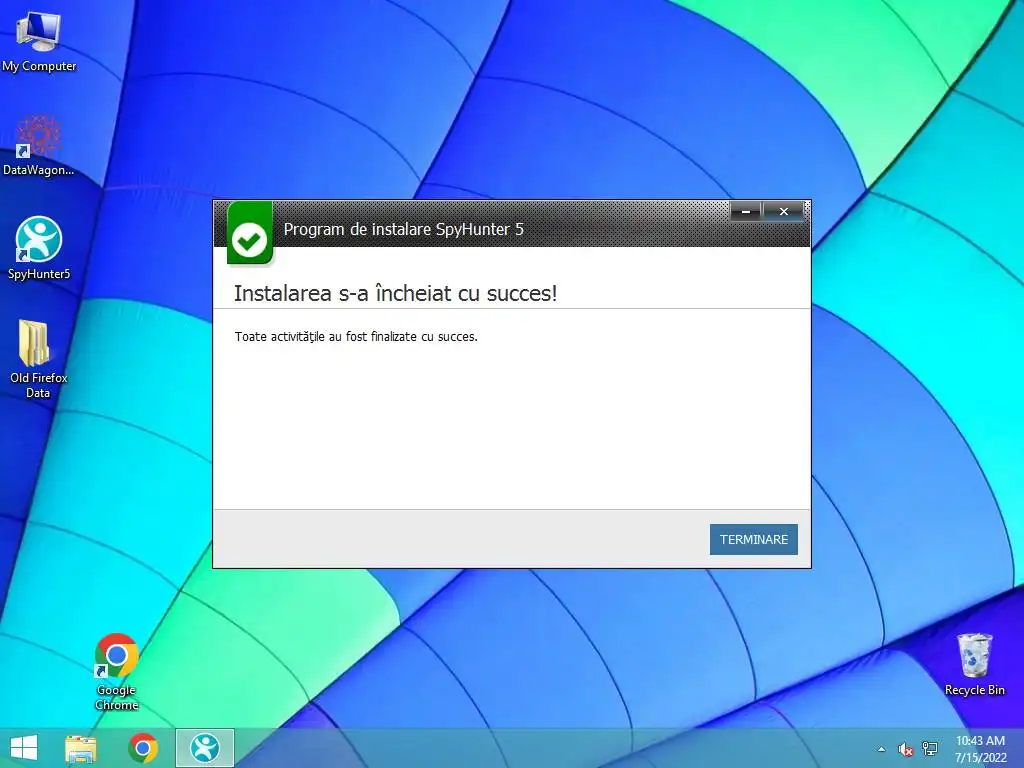Click the 'Program de instalare SpyHunter 5' title
Image resolution: width=1024 pixels, height=768 pixels.
[x=404, y=229]
